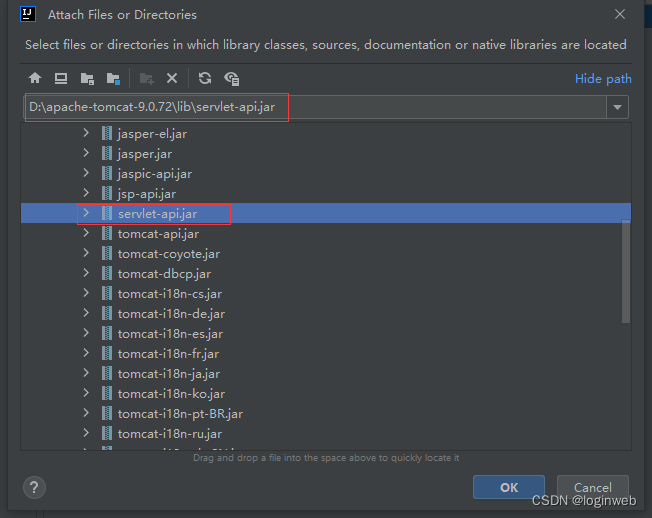The image size is (652, 518).
Task: Click the jar icon for tomcat-dbcp.jar
Action: (x=107, y=273)
